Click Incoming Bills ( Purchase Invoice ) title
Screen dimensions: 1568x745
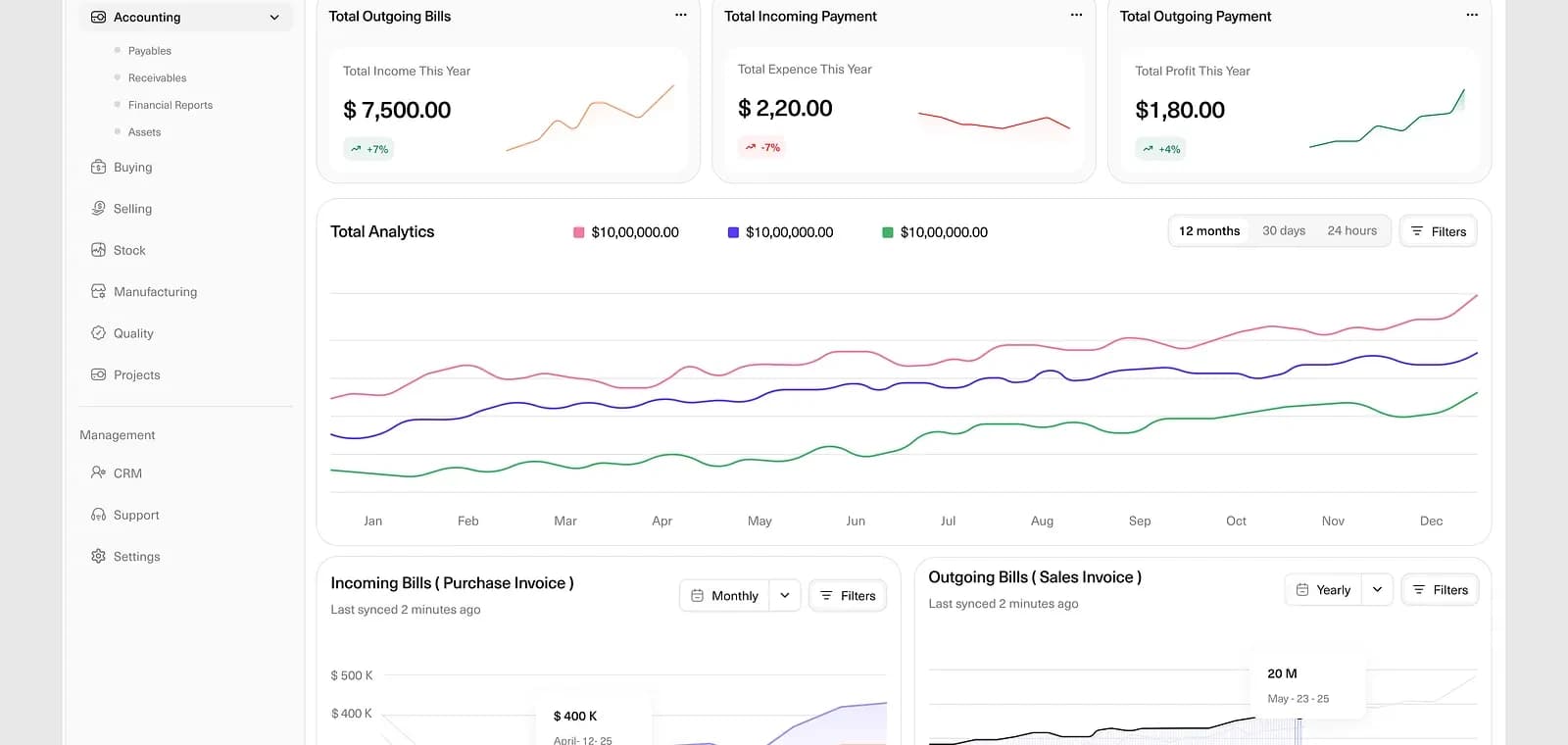[452, 583]
